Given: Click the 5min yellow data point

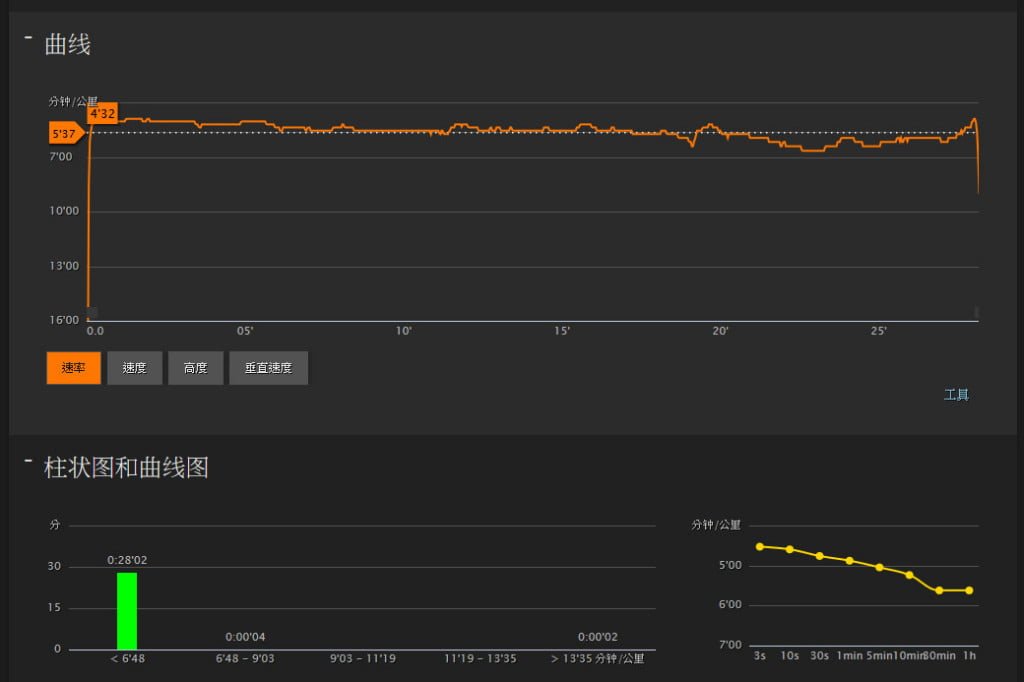Looking at the screenshot, I should 880,567.
